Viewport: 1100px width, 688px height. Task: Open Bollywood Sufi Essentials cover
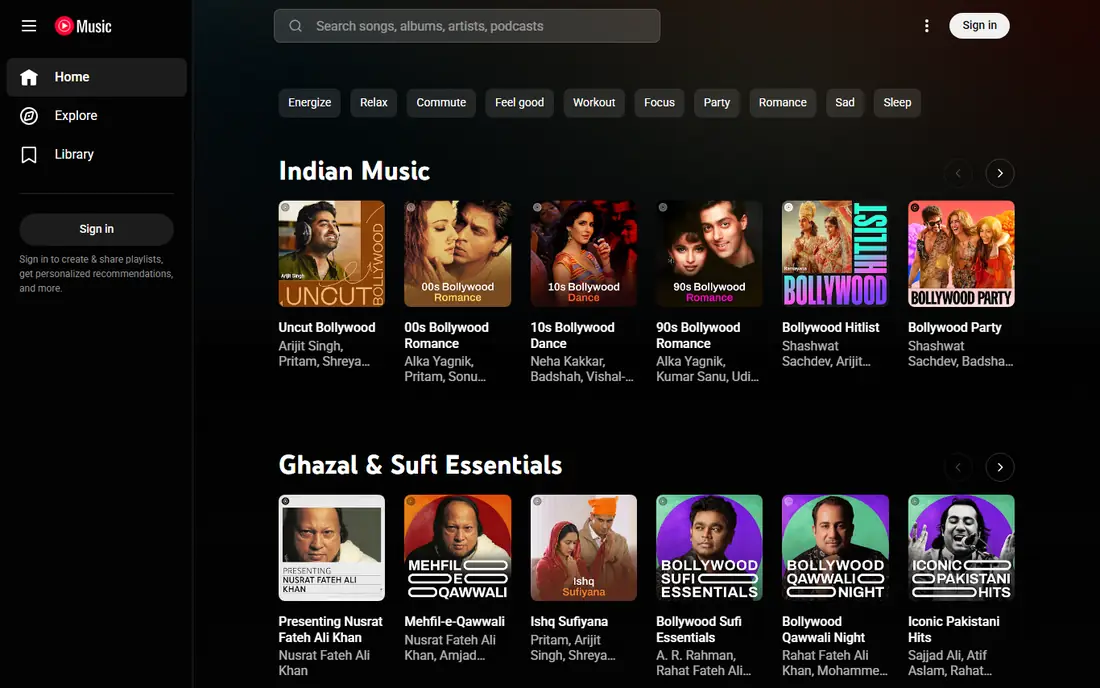coord(709,548)
